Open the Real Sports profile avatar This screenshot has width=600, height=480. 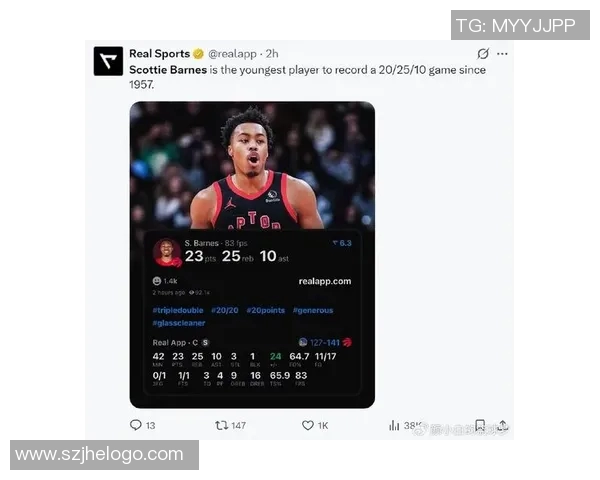pos(108,61)
